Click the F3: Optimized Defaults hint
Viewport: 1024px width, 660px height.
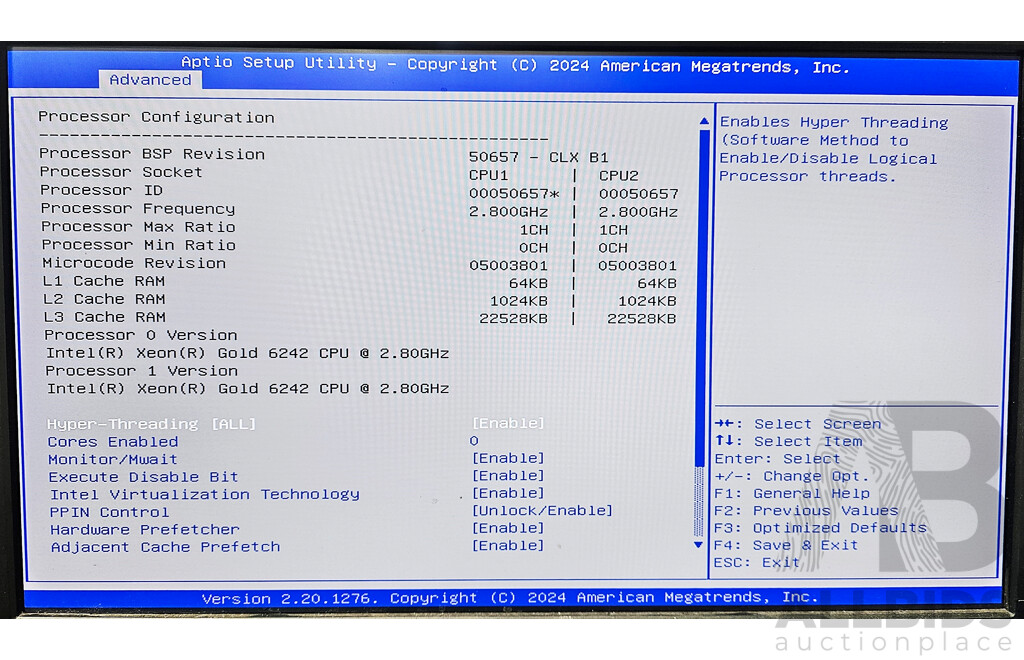[x=820, y=527]
